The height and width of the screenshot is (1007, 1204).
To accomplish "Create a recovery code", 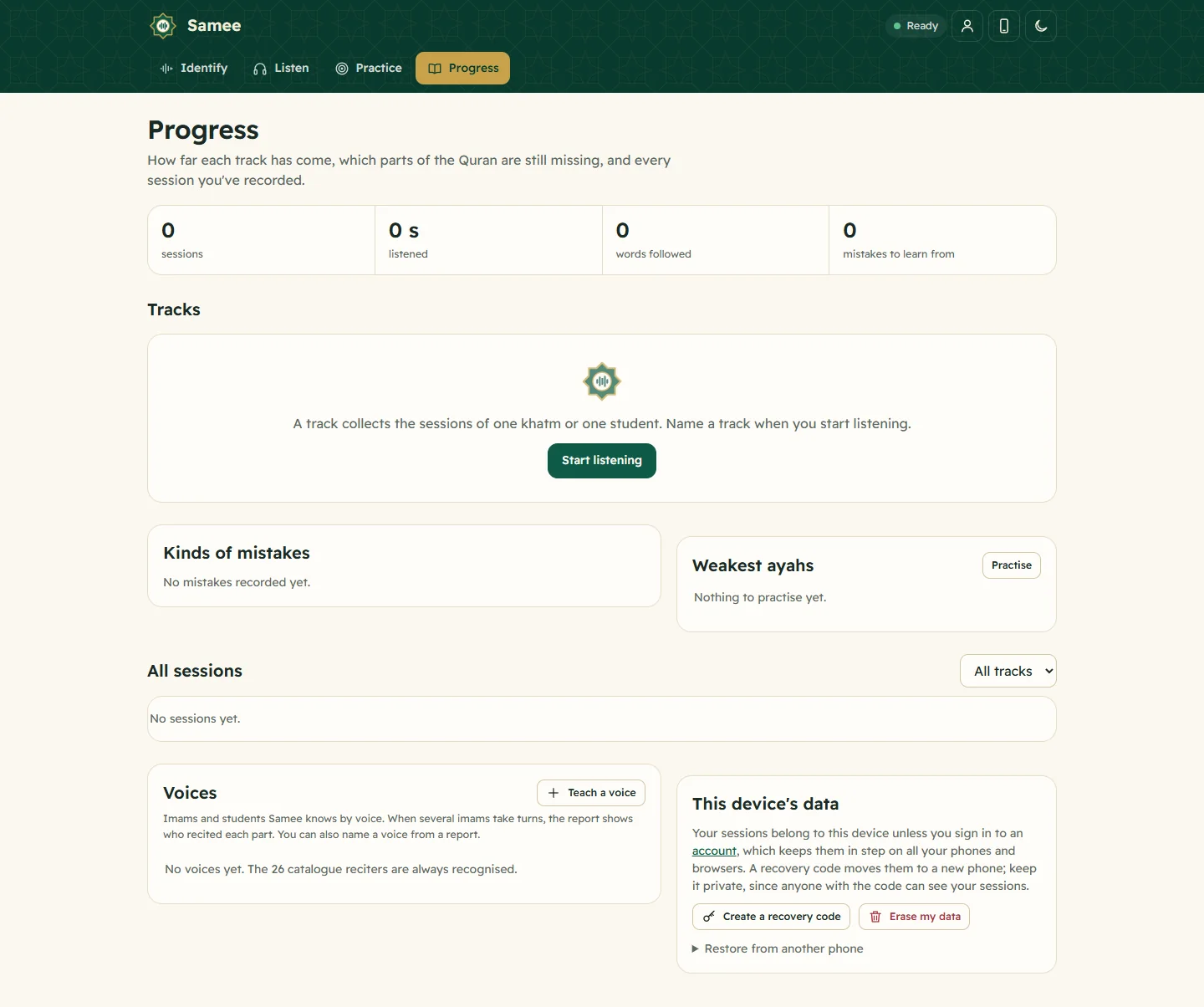I will [772, 917].
